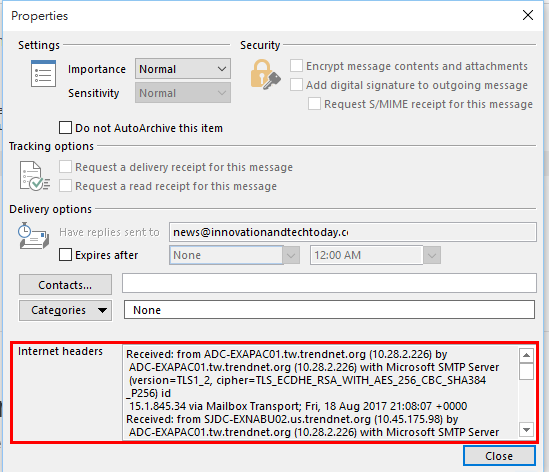Close the Properties dialog with X
The width and height of the screenshot is (549, 472).
click(x=528, y=15)
